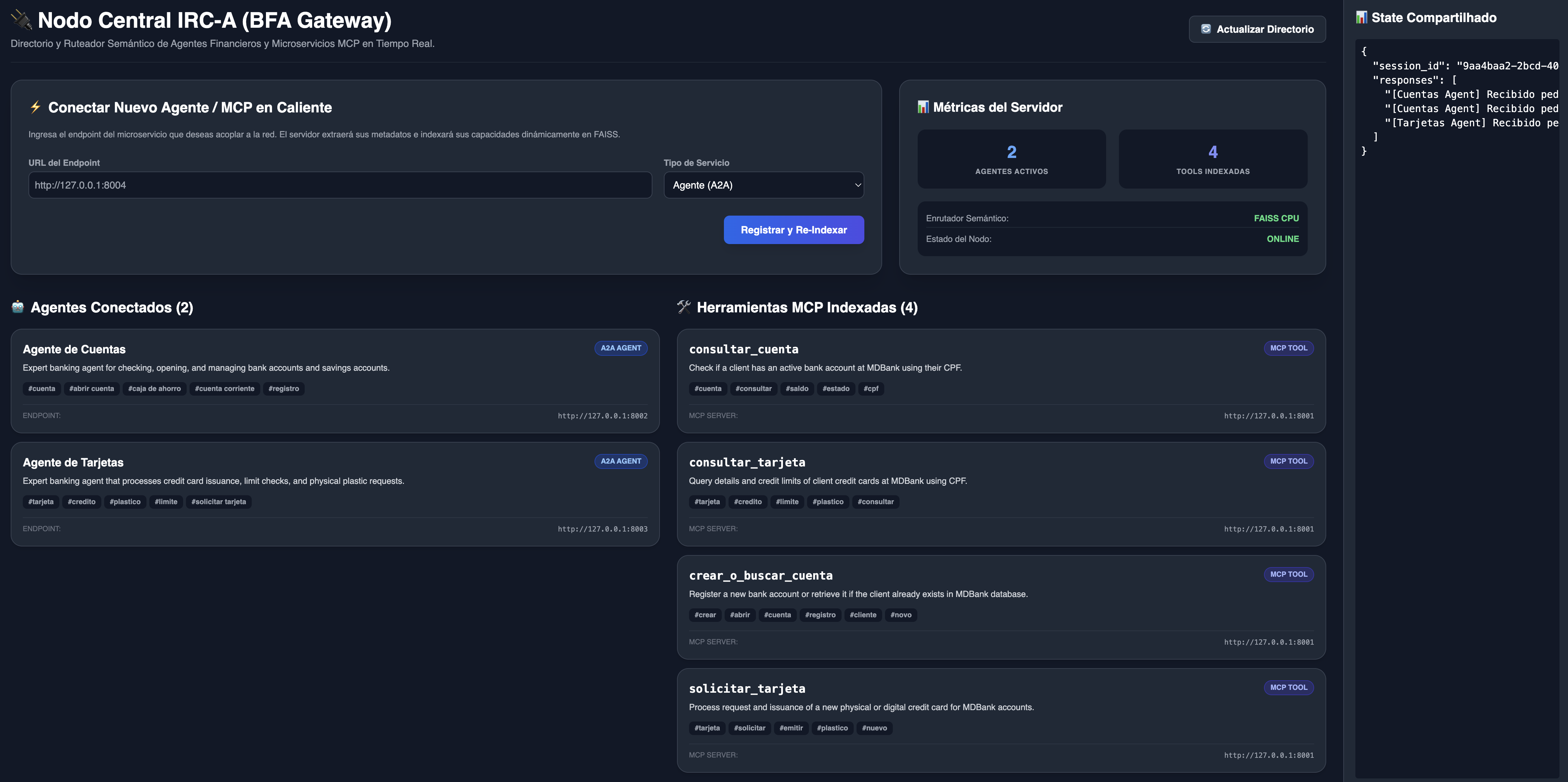Click the #registro tag on Agente de Cuentas
This screenshot has width=1568, height=782.
284,389
